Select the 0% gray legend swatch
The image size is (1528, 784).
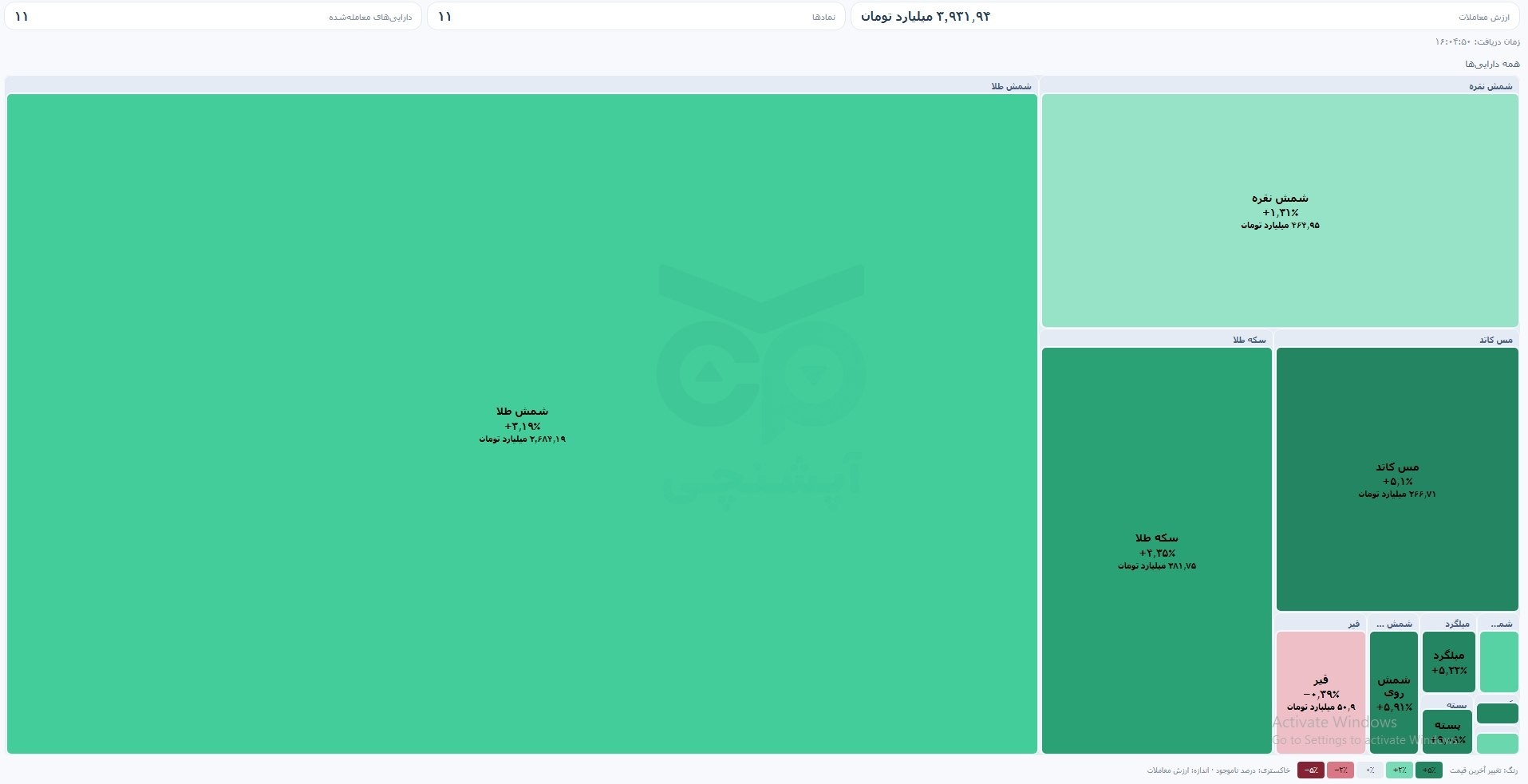click(x=1370, y=770)
